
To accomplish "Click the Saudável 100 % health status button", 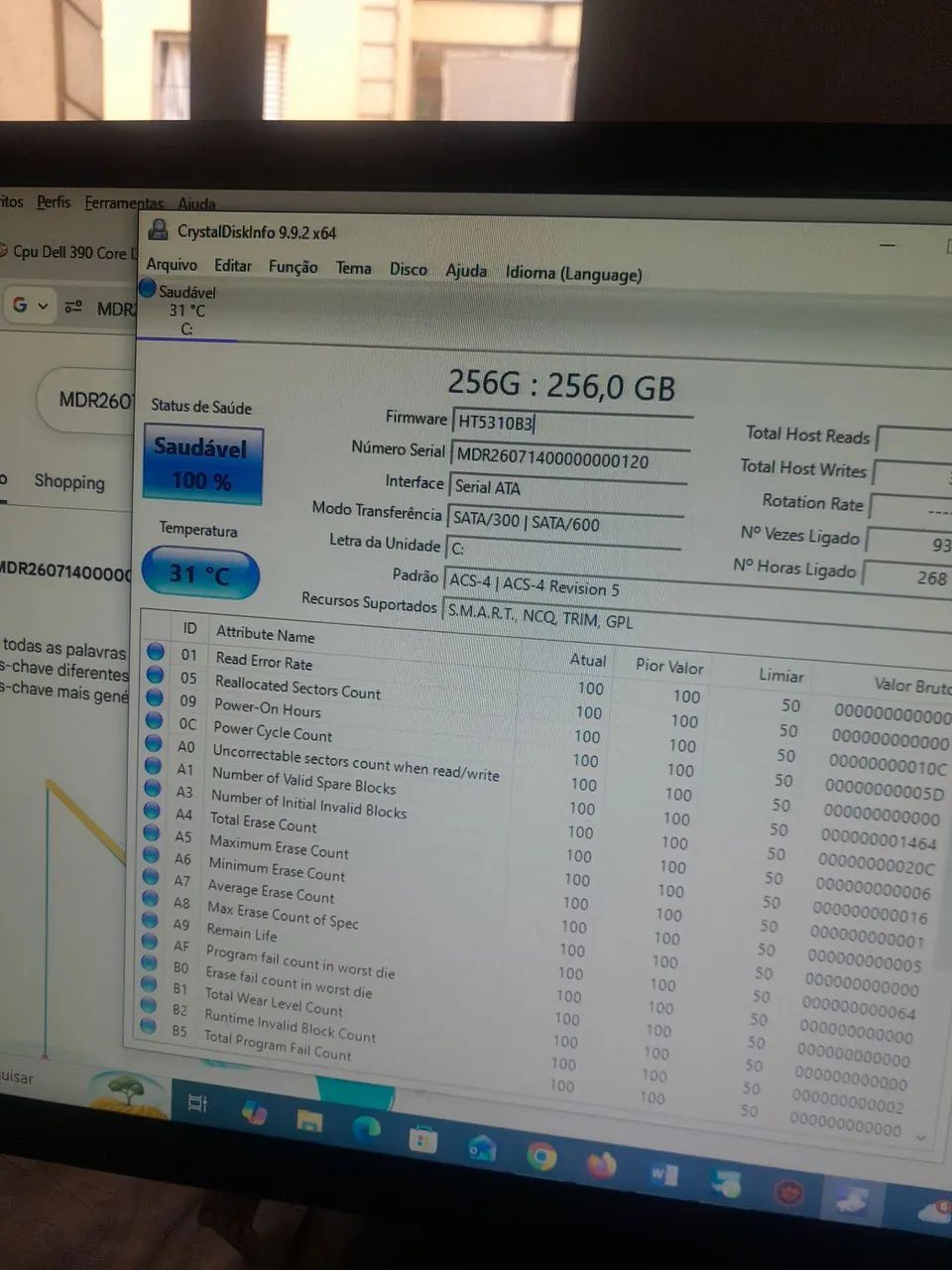I will click(x=202, y=464).
